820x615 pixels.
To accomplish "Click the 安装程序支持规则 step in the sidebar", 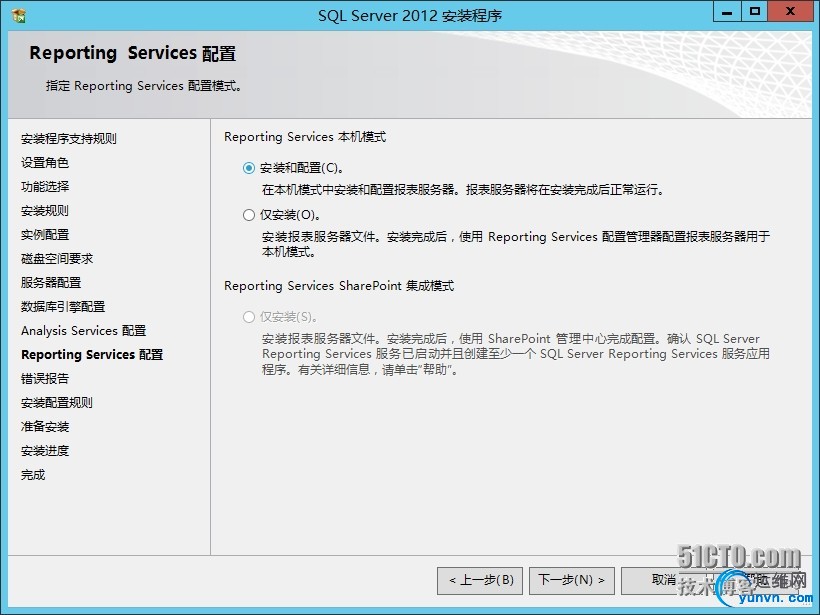I will pos(69,139).
